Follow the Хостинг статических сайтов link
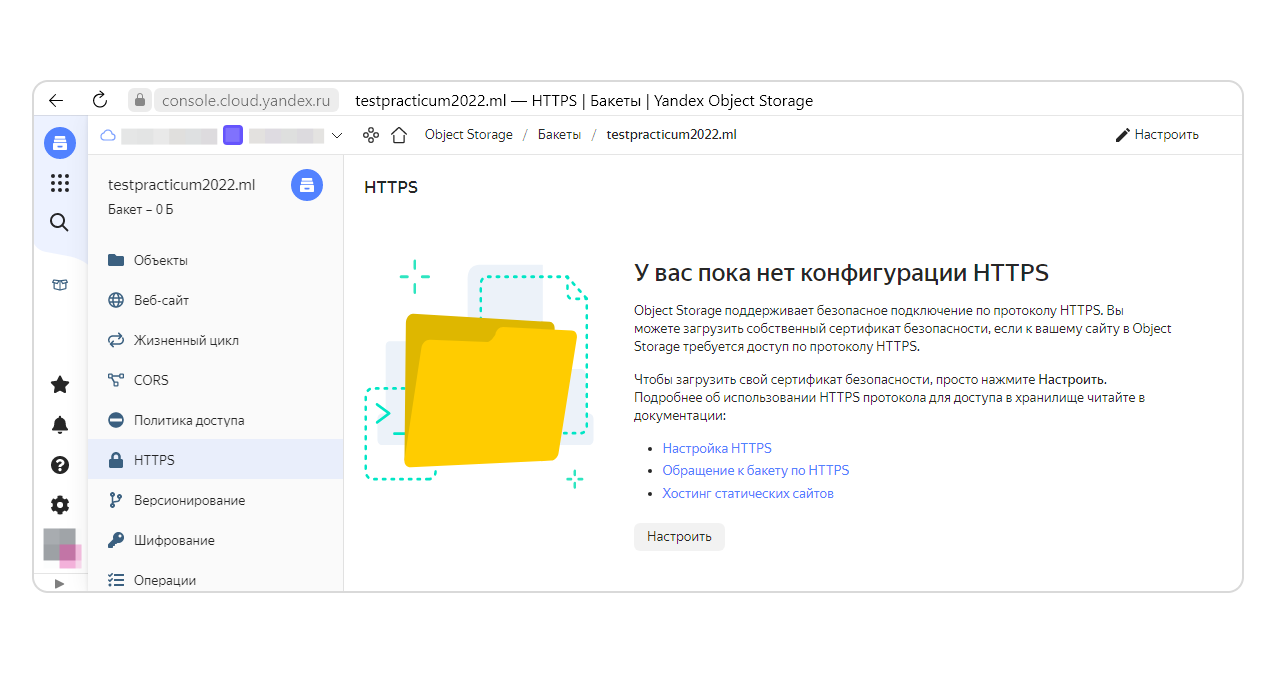The width and height of the screenshot is (1276, 673). click(x=748, y=494)
